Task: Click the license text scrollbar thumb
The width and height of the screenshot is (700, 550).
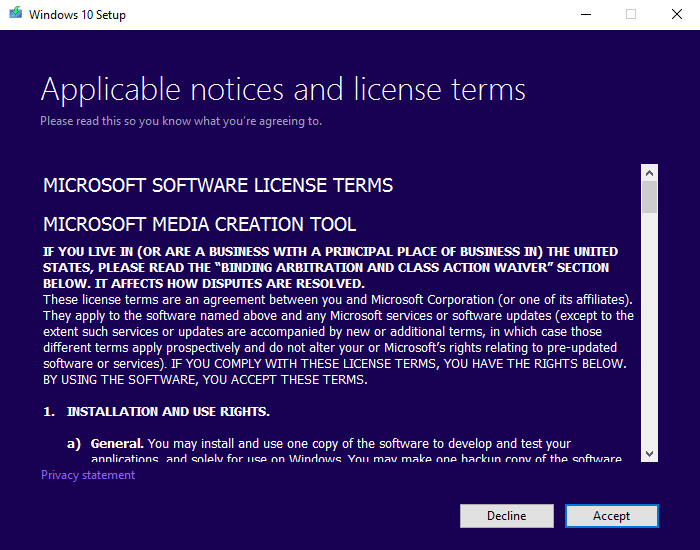Action: point(650,197)
